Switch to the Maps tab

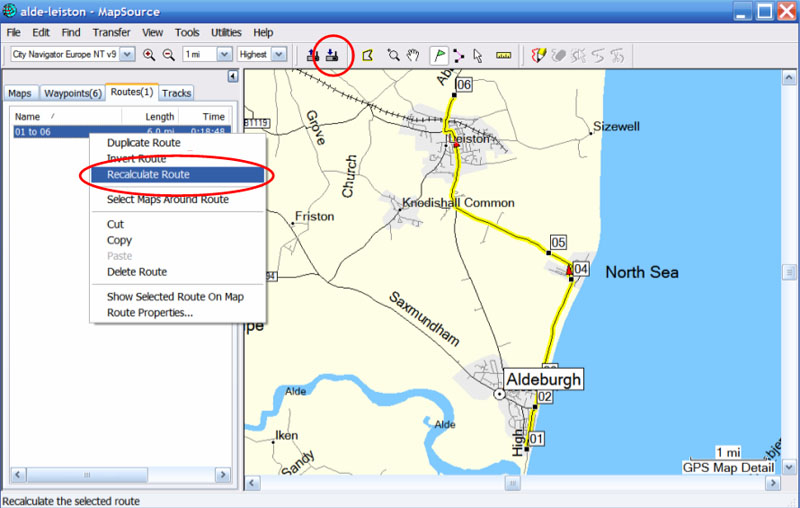click(20, 93)
